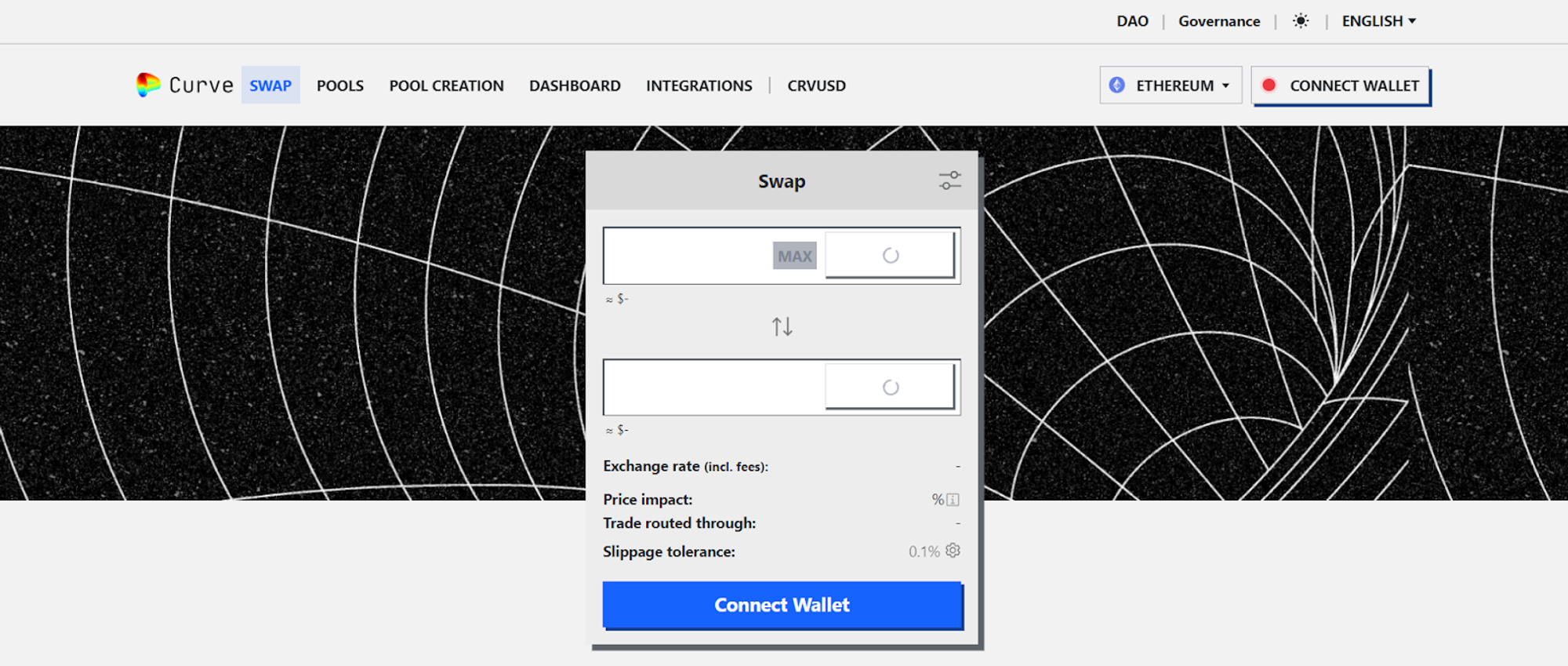Switch to the POOLS tab
This screenshot has width=1568, height=666.
(x=339, y=86)
